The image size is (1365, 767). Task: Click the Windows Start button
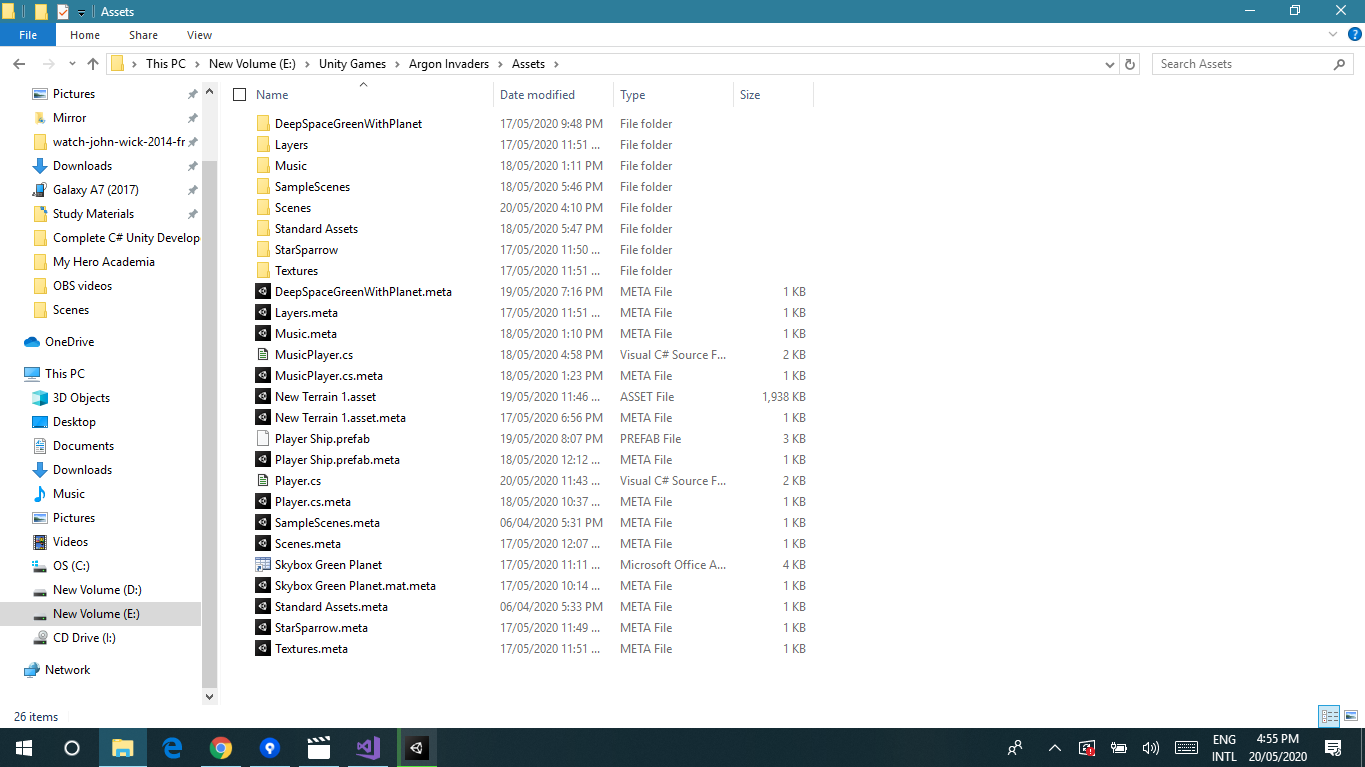point(24,747)
